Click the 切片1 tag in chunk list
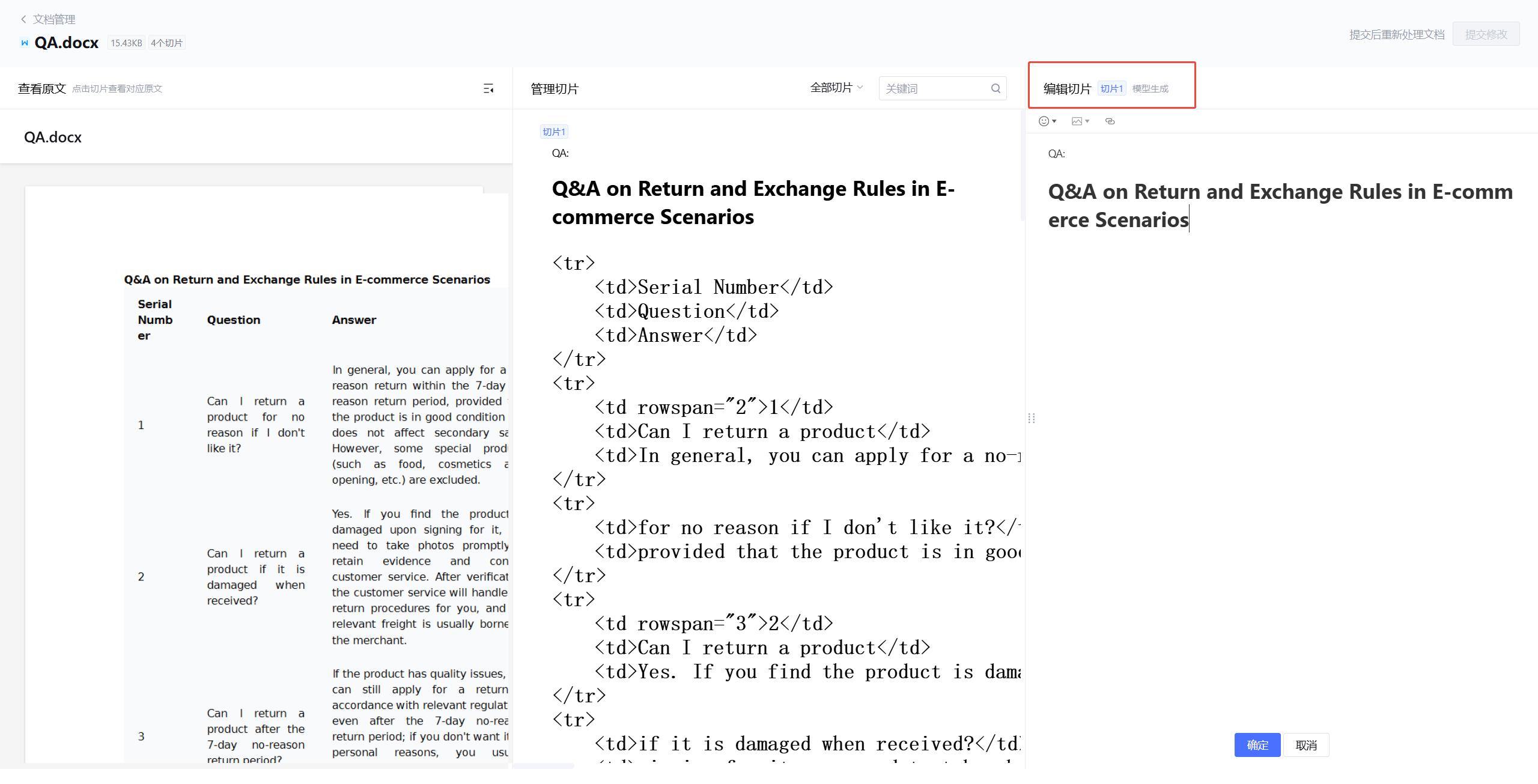Image resolution: width=1538 pixels, height=784 pixels. (554, 132)
